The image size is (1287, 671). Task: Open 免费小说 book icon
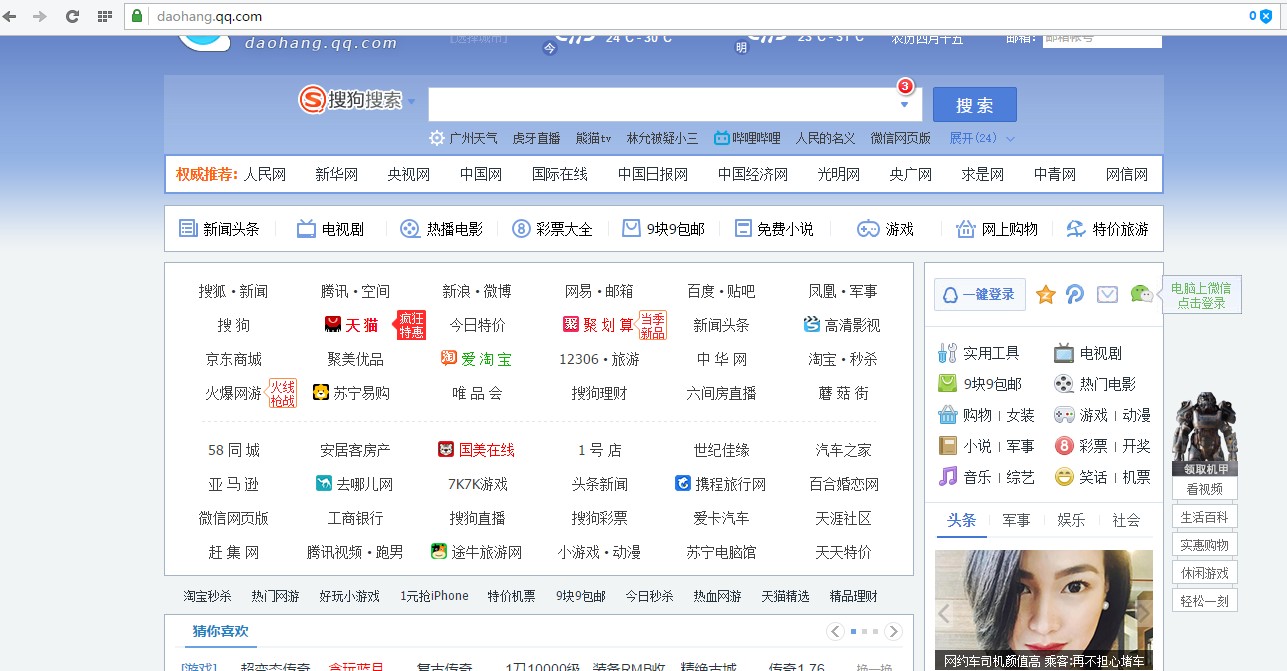tap(743, 228)
